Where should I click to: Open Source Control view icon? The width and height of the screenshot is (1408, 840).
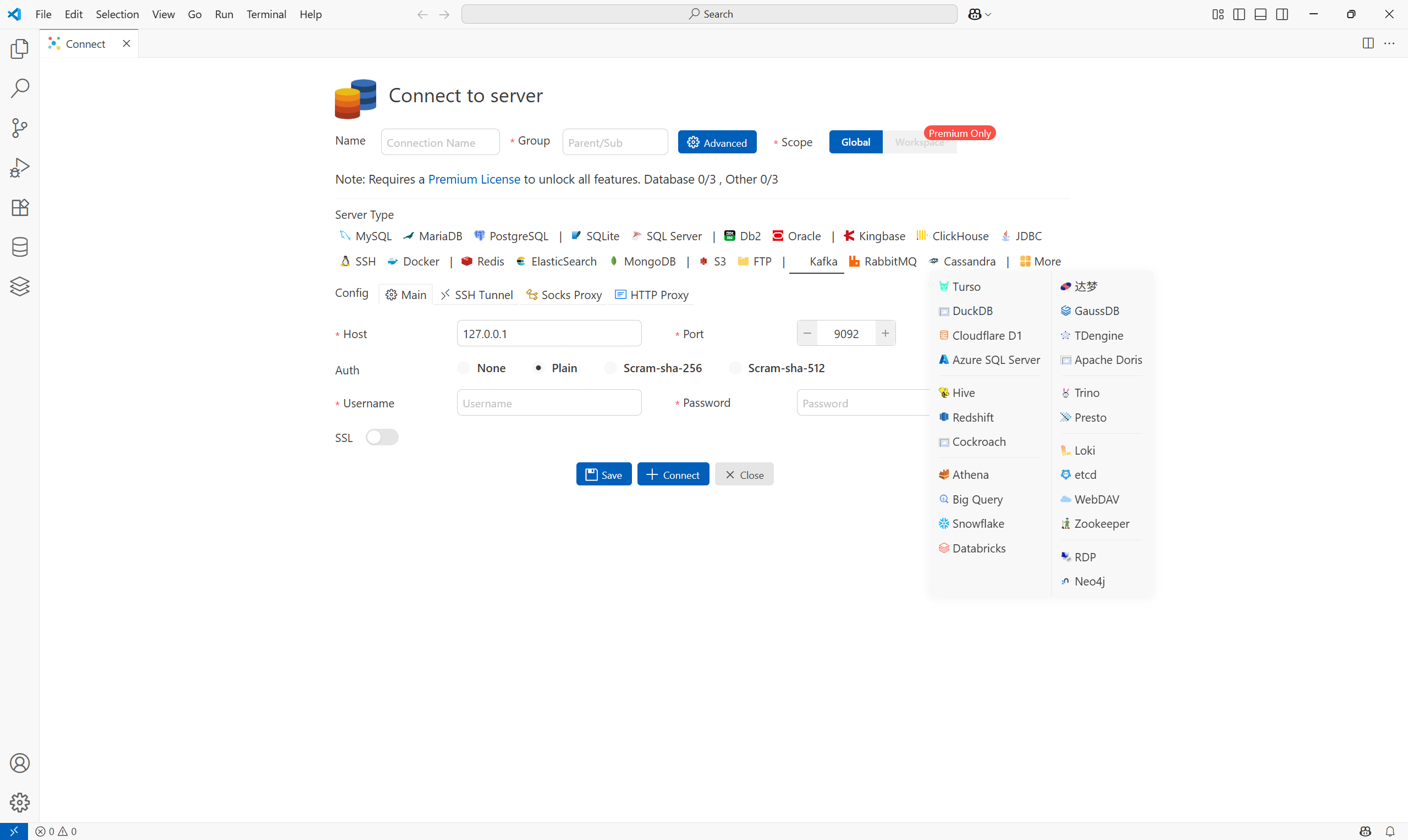click(20, 128)
